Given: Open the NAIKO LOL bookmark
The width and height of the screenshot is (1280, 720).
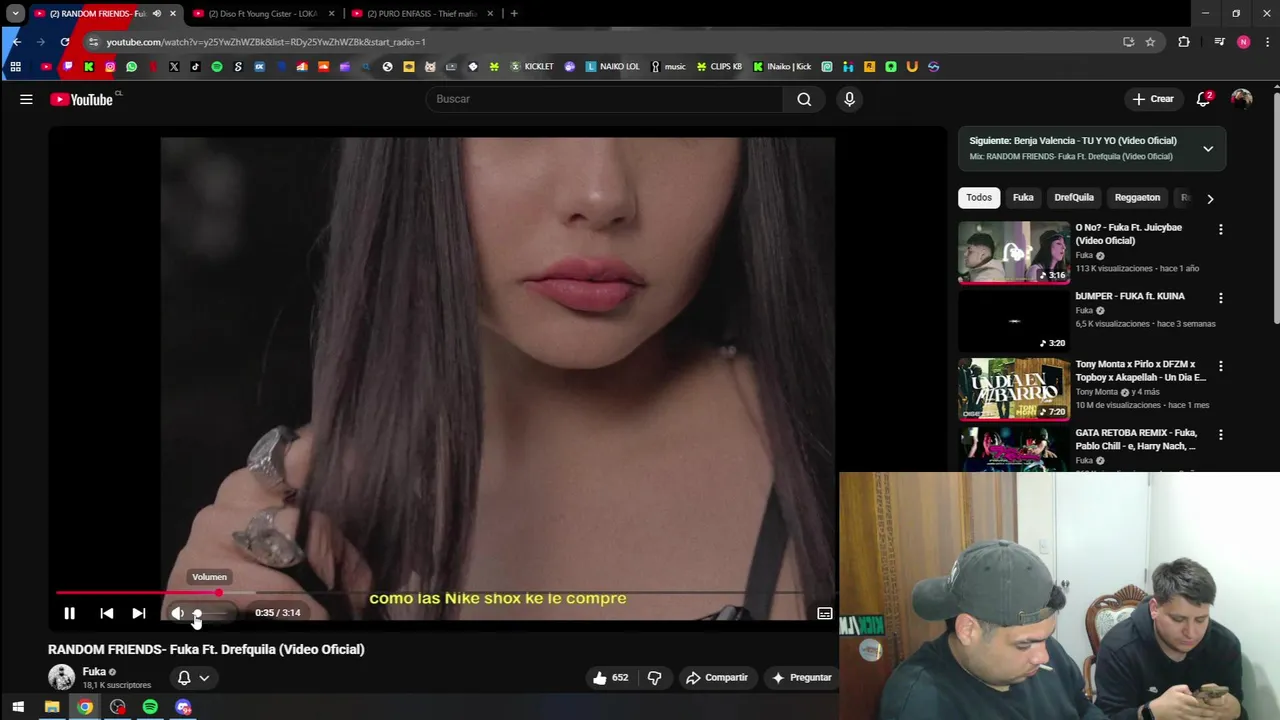Looking at the screenshot, I should (x=612, y=67).
